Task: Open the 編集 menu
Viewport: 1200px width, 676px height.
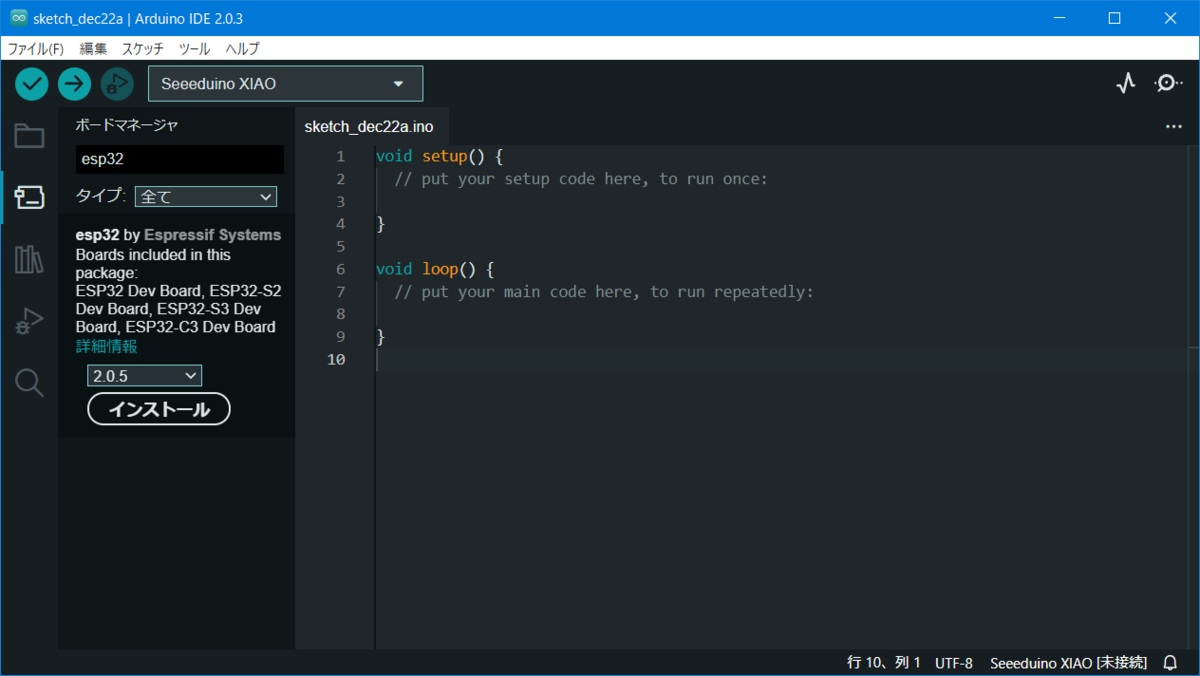Action: point(93,48)
